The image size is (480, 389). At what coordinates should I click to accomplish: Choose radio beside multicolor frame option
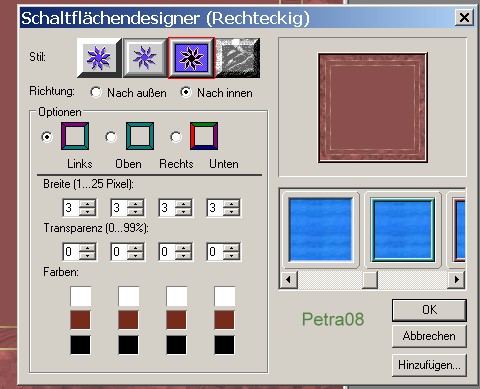[176, 137]
